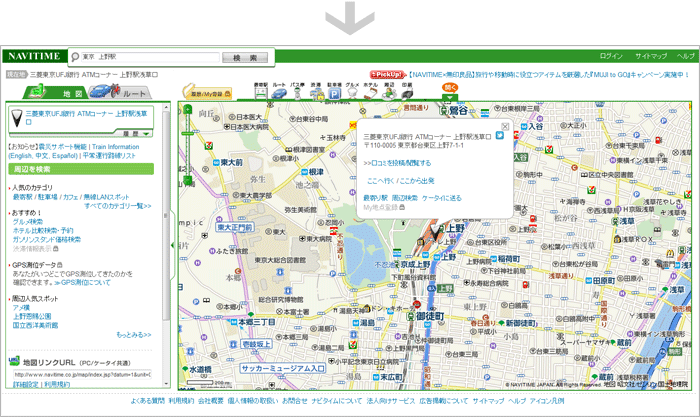Screen dimensions: 700x417
Task: Click the ここへ行く link in popup
Action: tap(381, 180)
